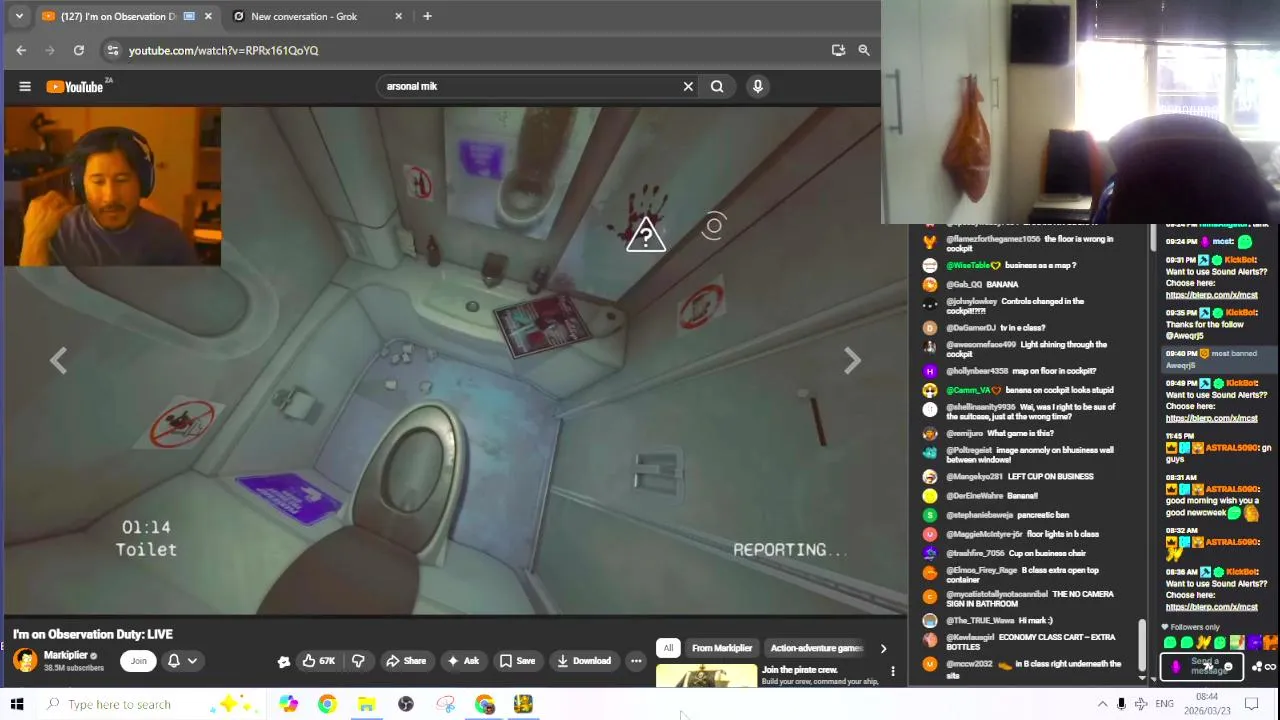Image resolution: width=1280 pixels, height=720 pixels.
Task: Expand notification options chevron
Action: (192, 660)
